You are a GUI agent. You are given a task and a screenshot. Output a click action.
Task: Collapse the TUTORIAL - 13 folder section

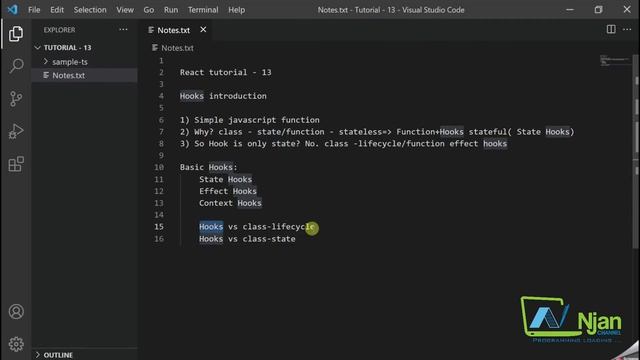[x=38, y=48]
